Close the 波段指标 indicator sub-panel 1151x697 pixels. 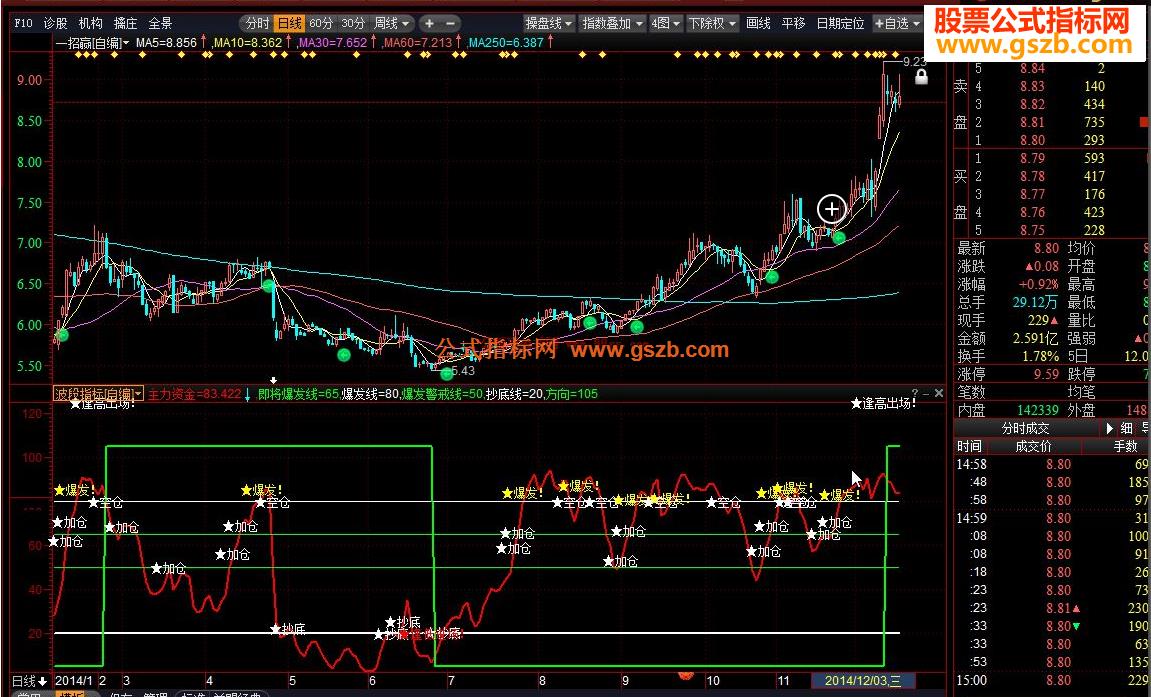point(939,393)
